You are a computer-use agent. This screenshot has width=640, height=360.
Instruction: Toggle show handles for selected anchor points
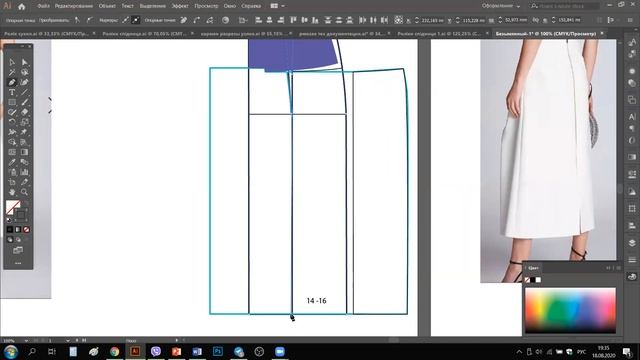[125, 20]
